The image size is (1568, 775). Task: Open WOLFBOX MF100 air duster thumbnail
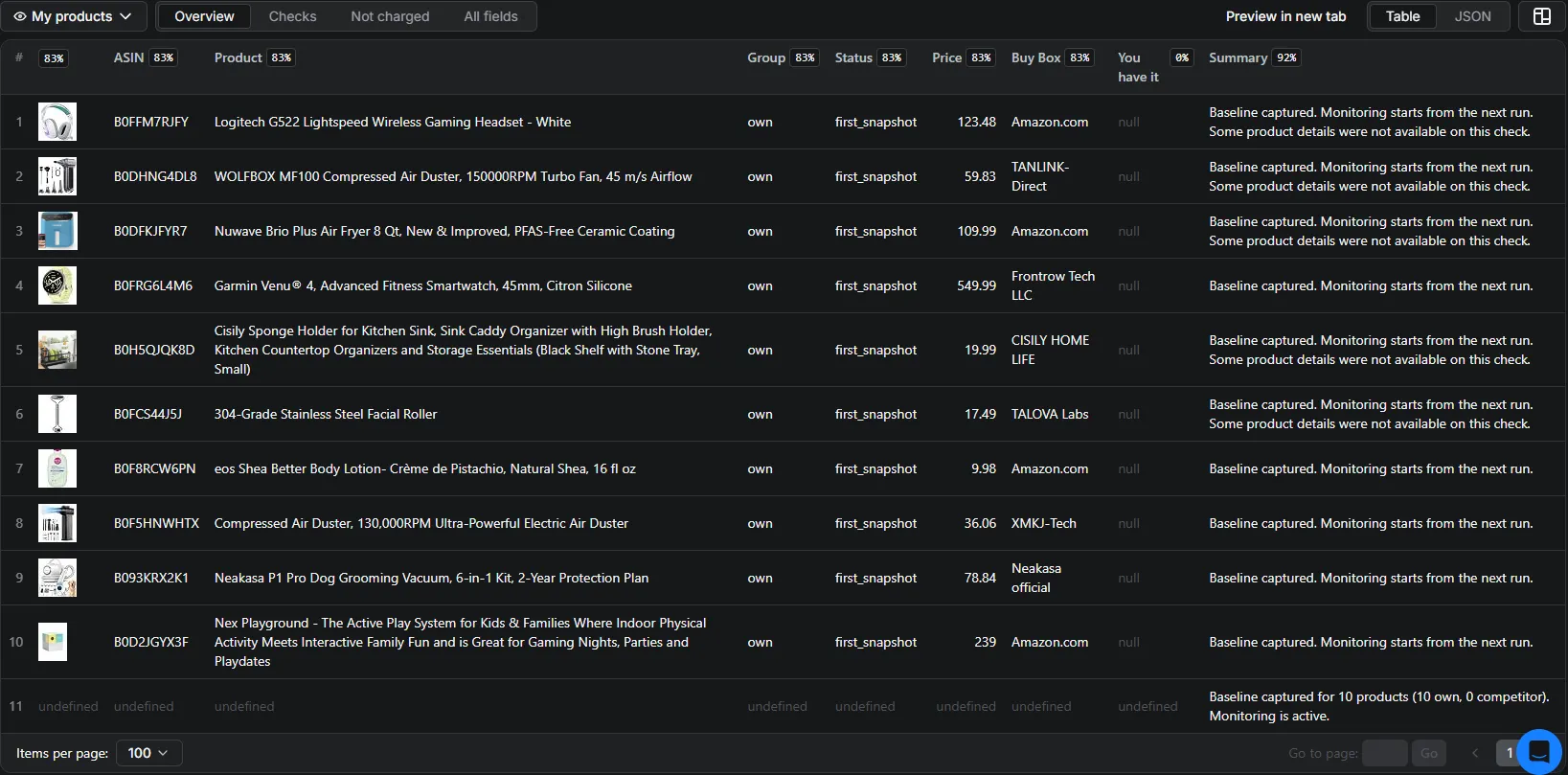click(57, 176)
